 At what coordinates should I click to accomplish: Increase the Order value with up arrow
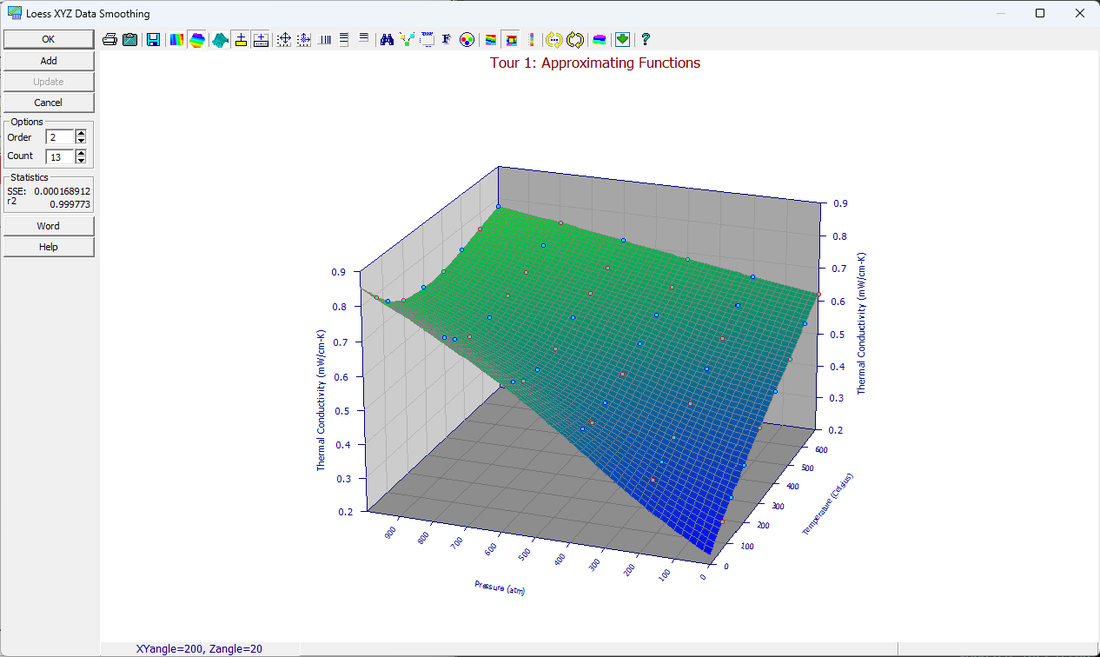click(x=81, y=133)
